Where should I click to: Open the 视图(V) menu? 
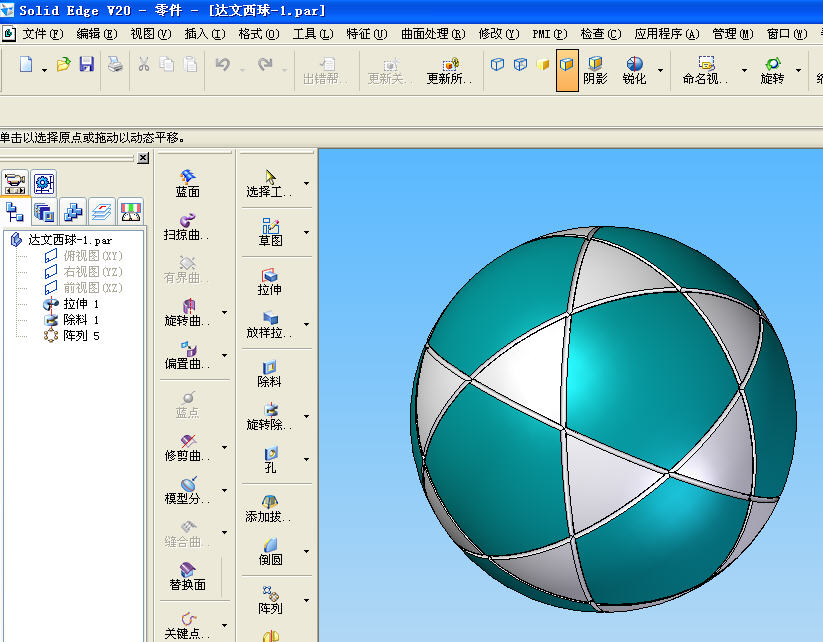point(151,34)
